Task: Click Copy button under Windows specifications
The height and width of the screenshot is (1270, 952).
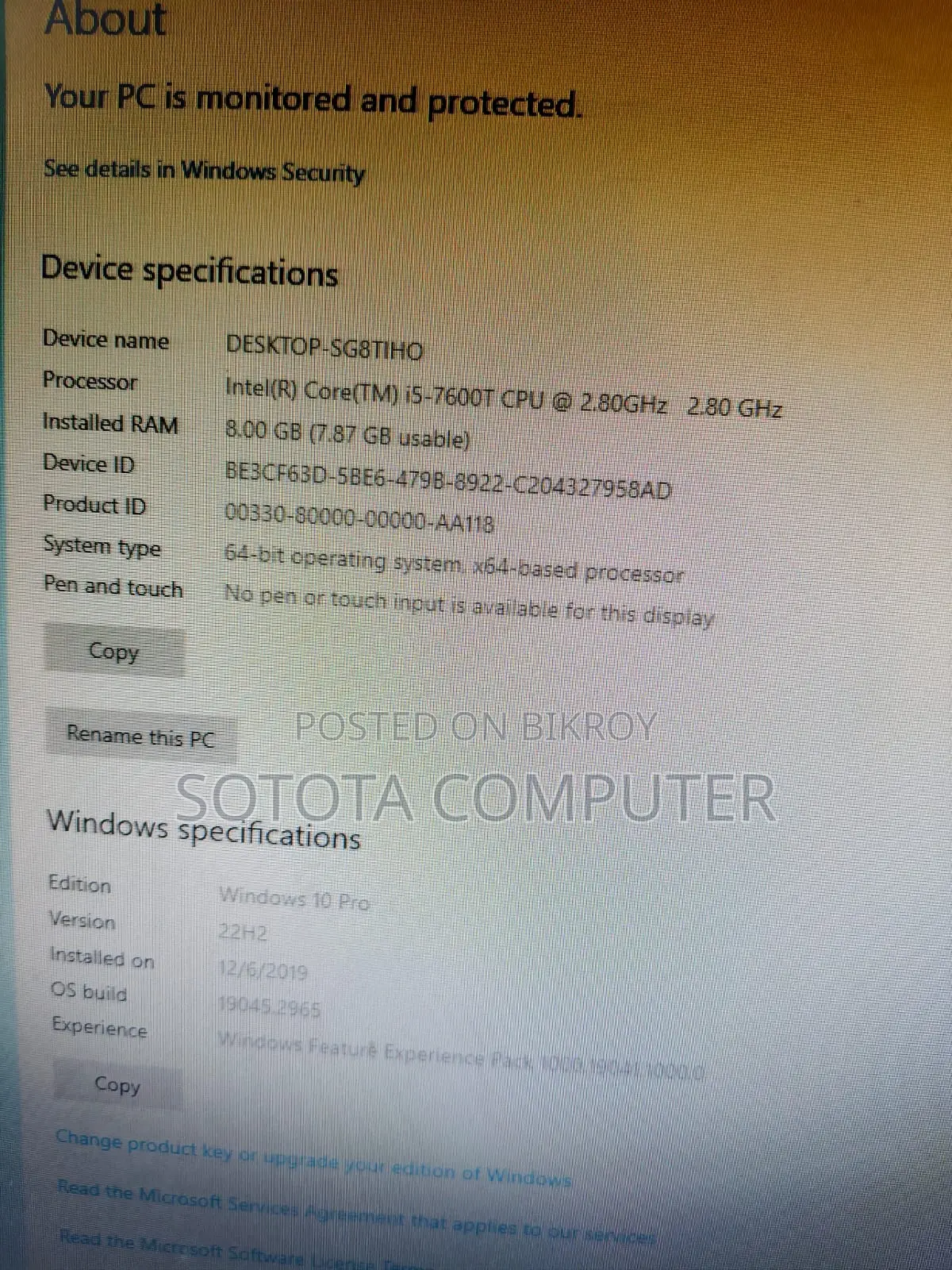Action: [x=117, y=1084]
